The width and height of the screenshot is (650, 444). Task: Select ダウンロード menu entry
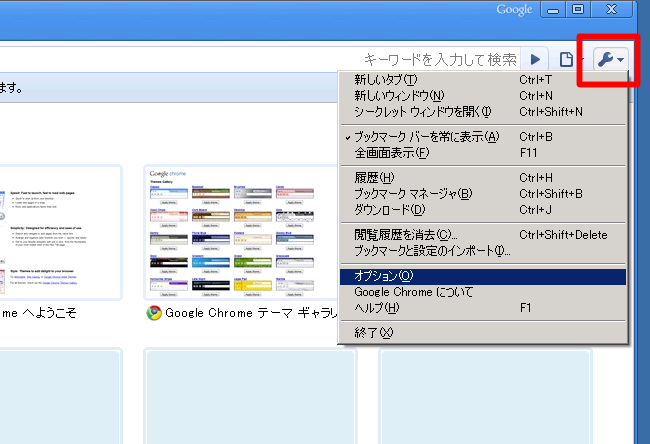(x=389, y=210)
